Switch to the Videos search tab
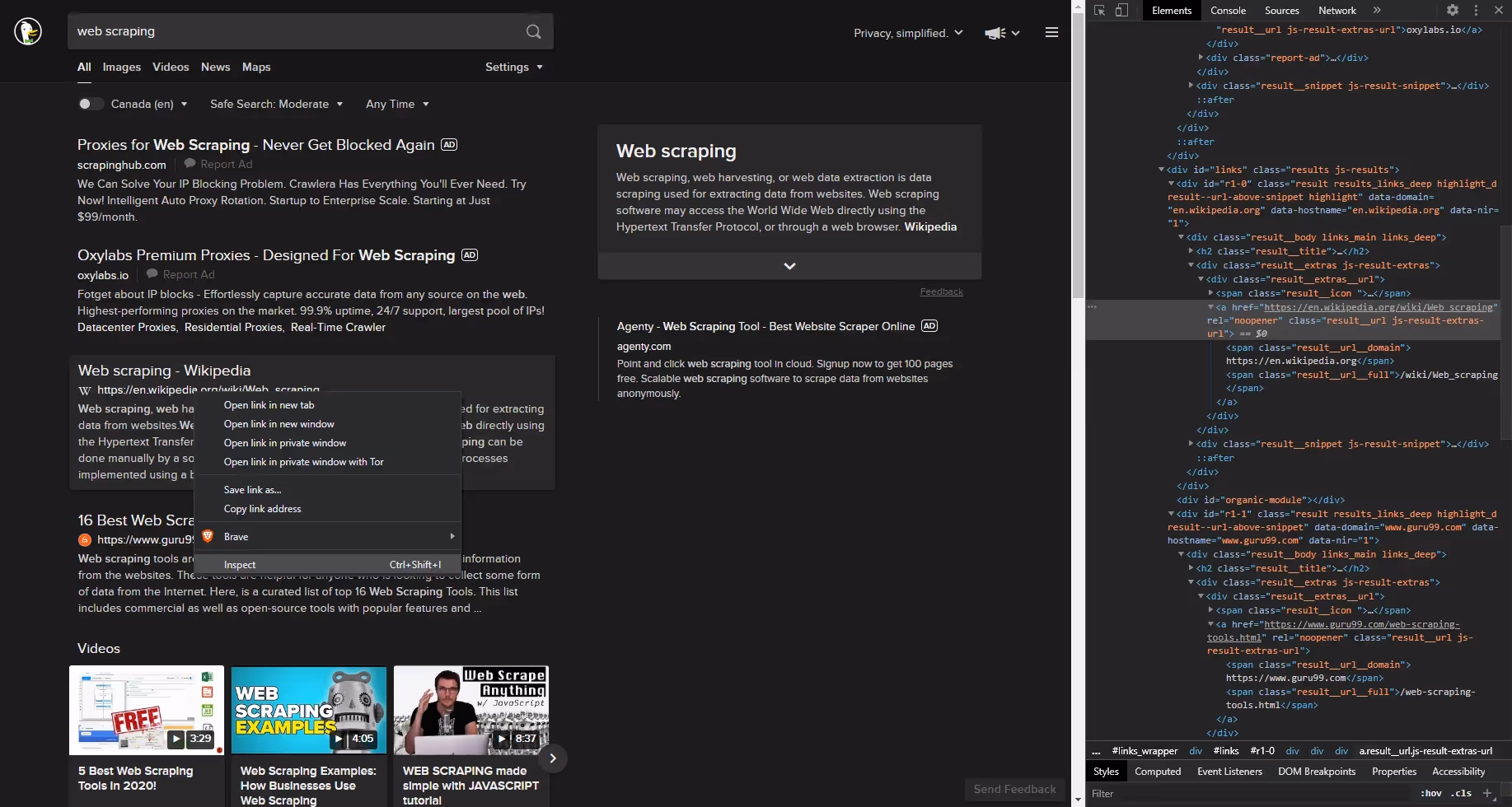The width and height of the screenshot is (1512, 807). (x=171, y=67)
